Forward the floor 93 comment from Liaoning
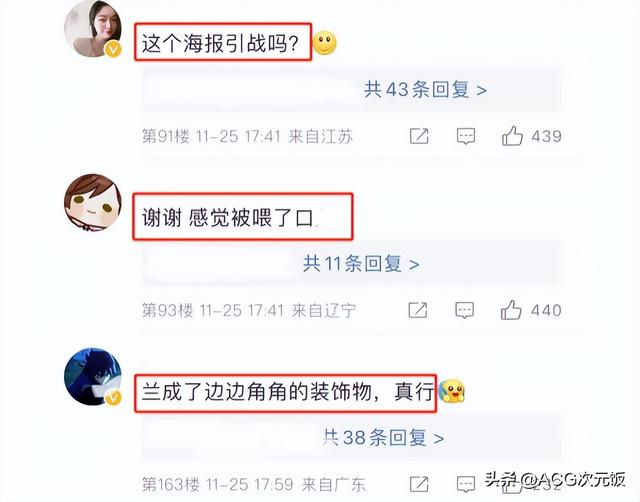Viewport: 640px width, 502px height. [418, 310]
